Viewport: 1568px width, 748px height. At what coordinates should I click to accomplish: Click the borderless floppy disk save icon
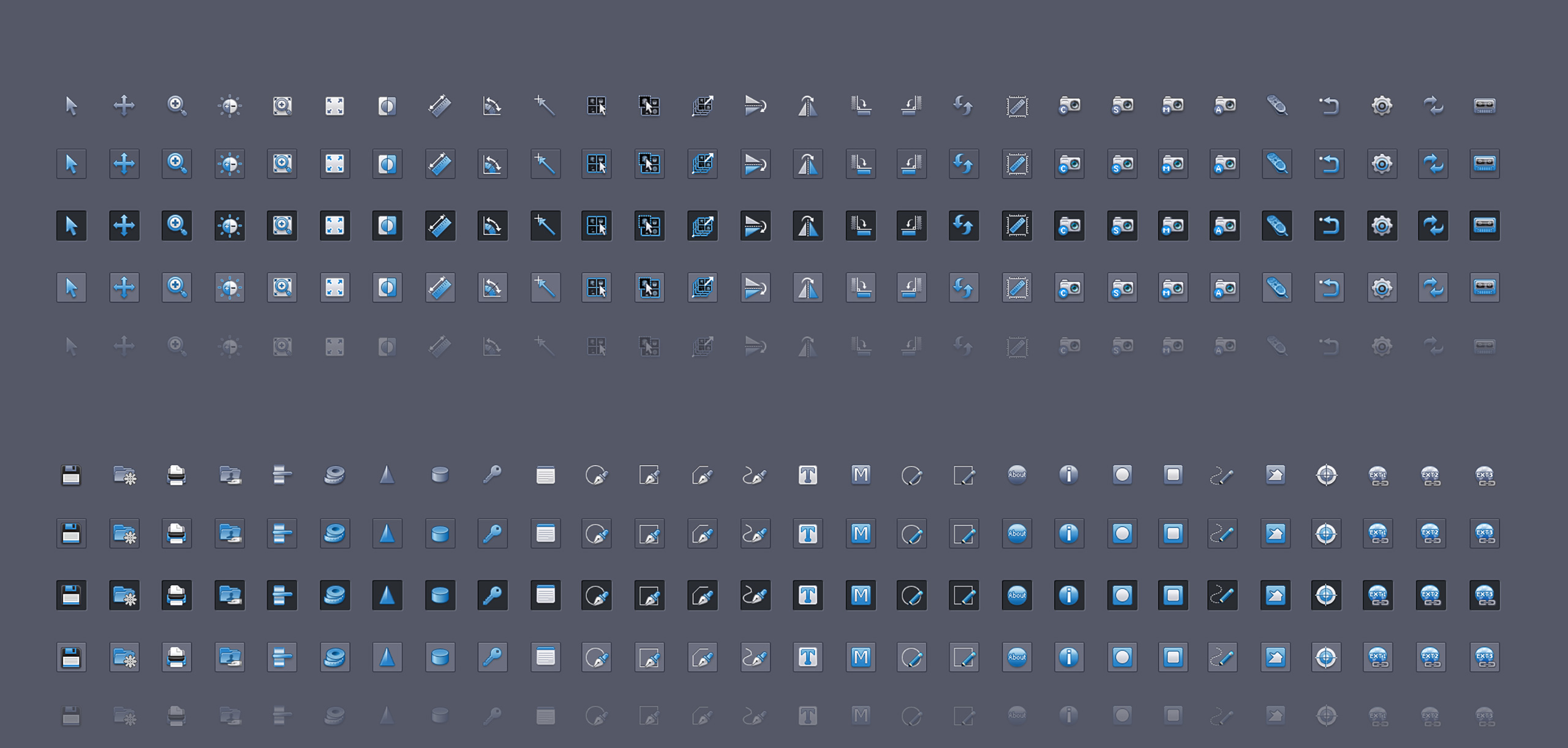tap(71, 475)
